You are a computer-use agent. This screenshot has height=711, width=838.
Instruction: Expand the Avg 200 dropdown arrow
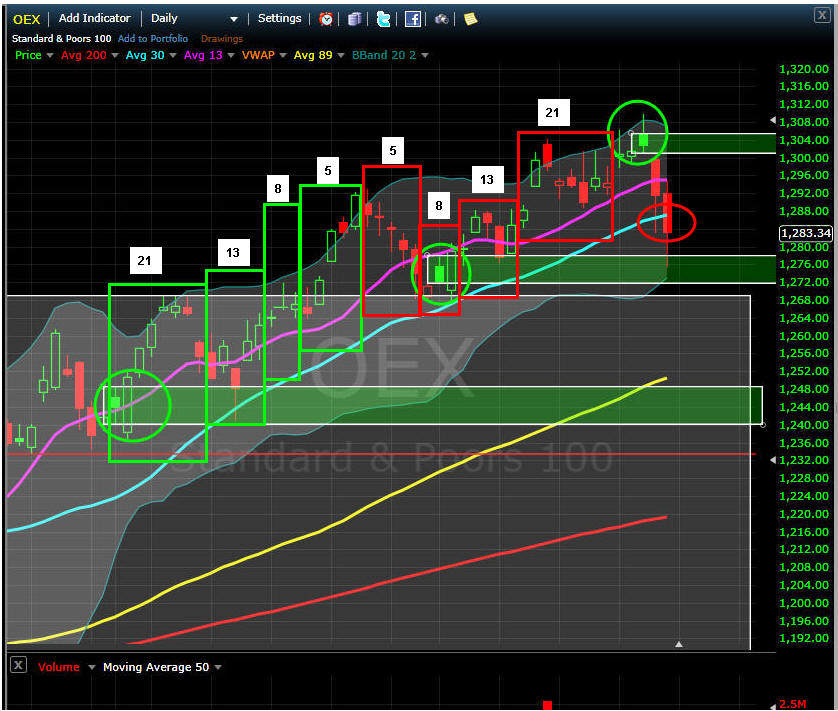click(114, 56)
